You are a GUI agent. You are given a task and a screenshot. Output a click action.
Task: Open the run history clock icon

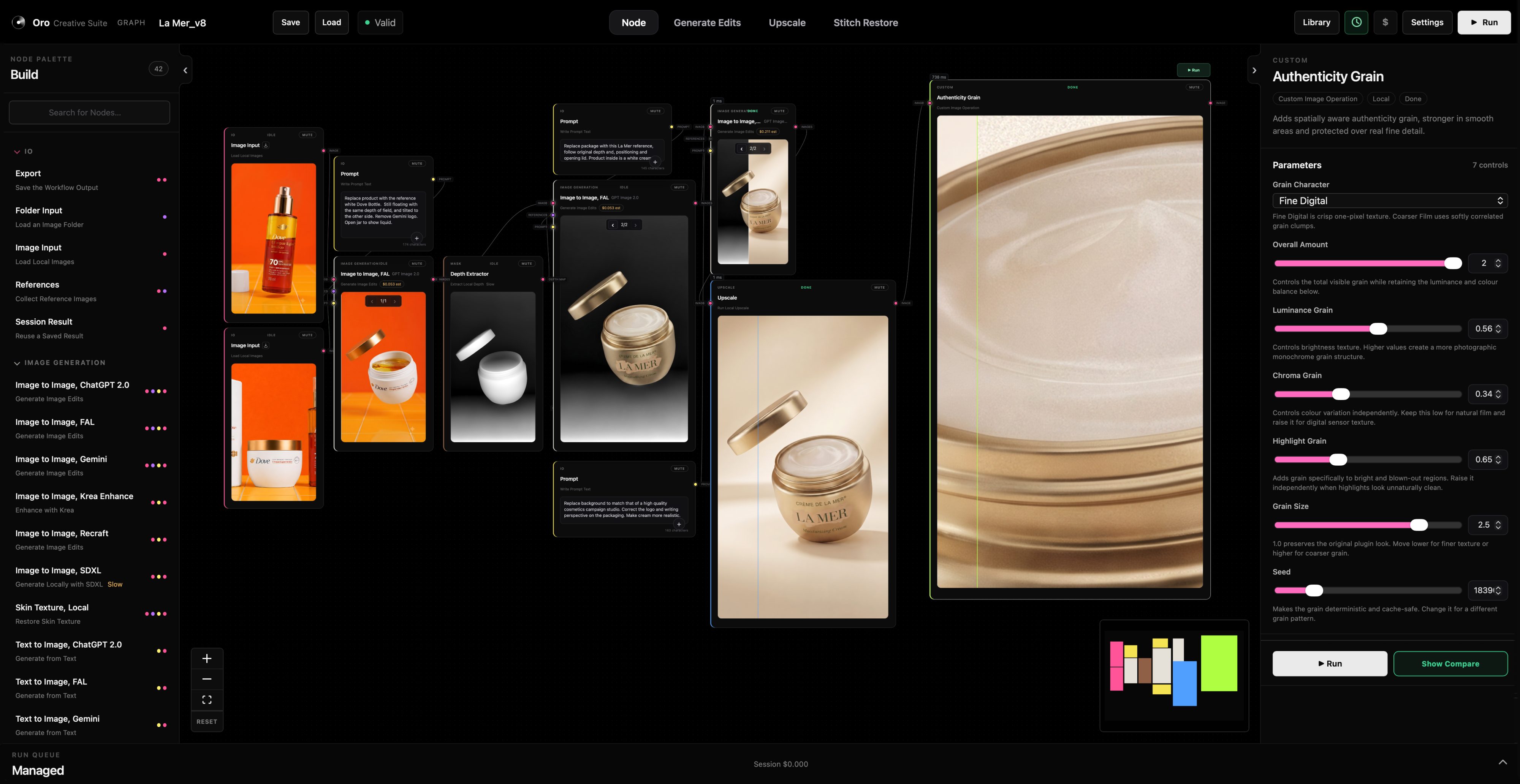click(1356, 22)
